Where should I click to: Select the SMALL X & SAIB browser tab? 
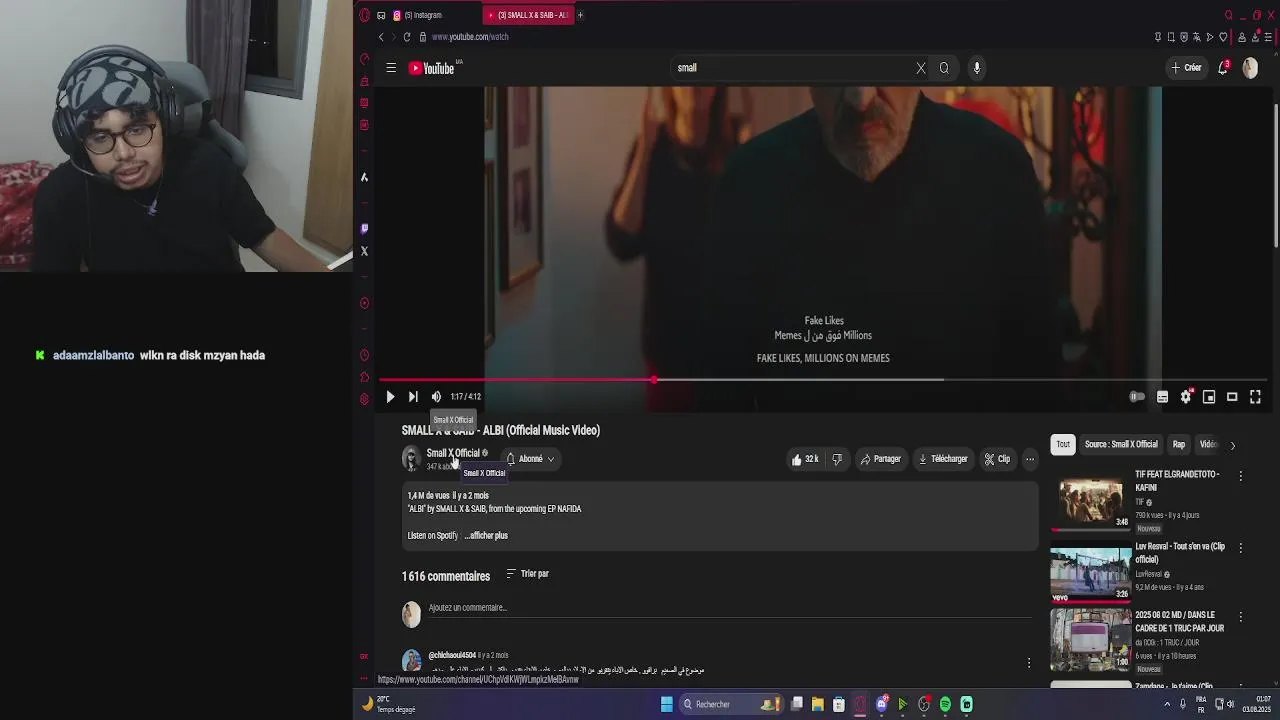(527, 15)
